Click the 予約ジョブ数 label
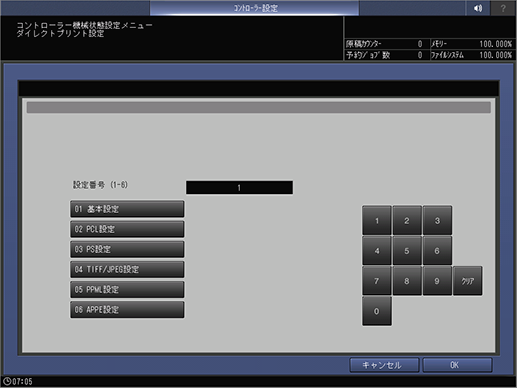517x388 pixels. pyautogui.click(x=368, y=55)
